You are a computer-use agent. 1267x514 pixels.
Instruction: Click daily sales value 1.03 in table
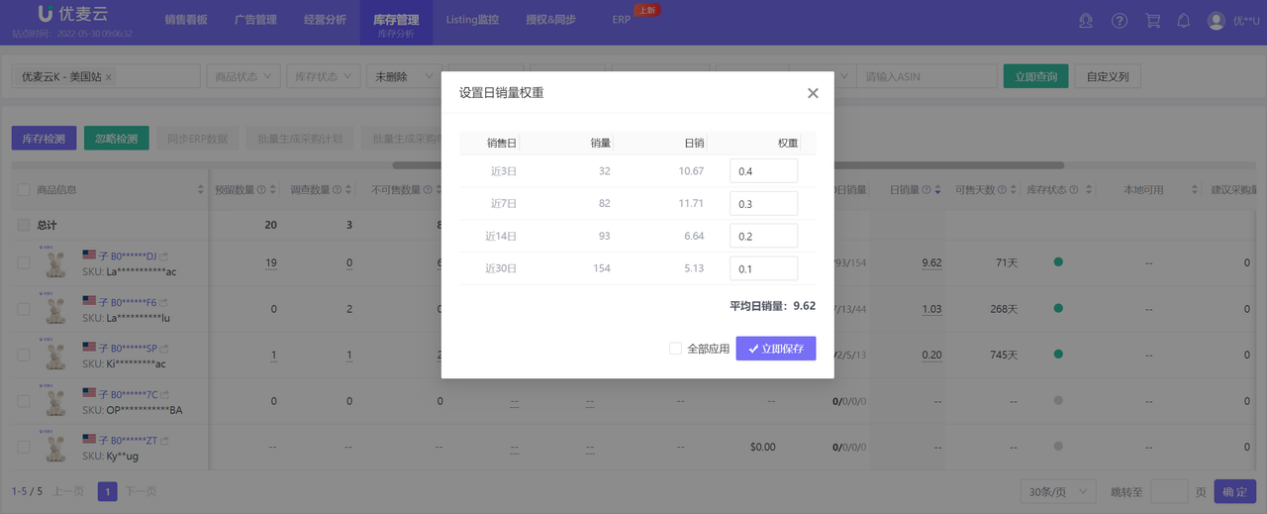click(x=932, y=309)
